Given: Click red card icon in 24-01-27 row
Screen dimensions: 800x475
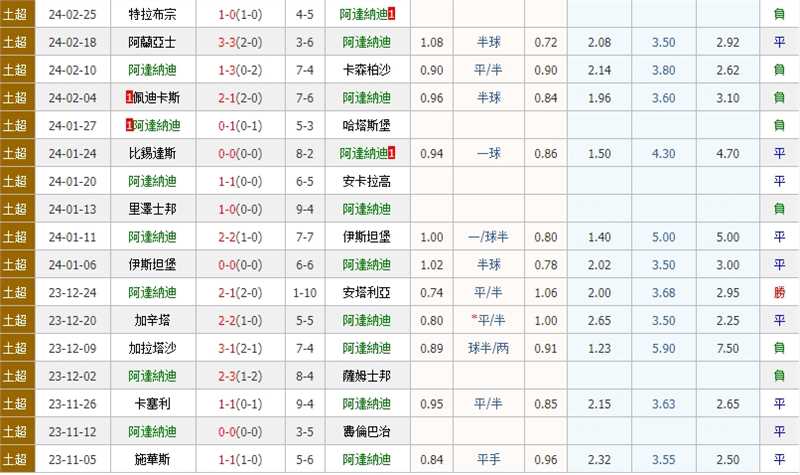Looking at the screenshot, I should click(130, 126).
